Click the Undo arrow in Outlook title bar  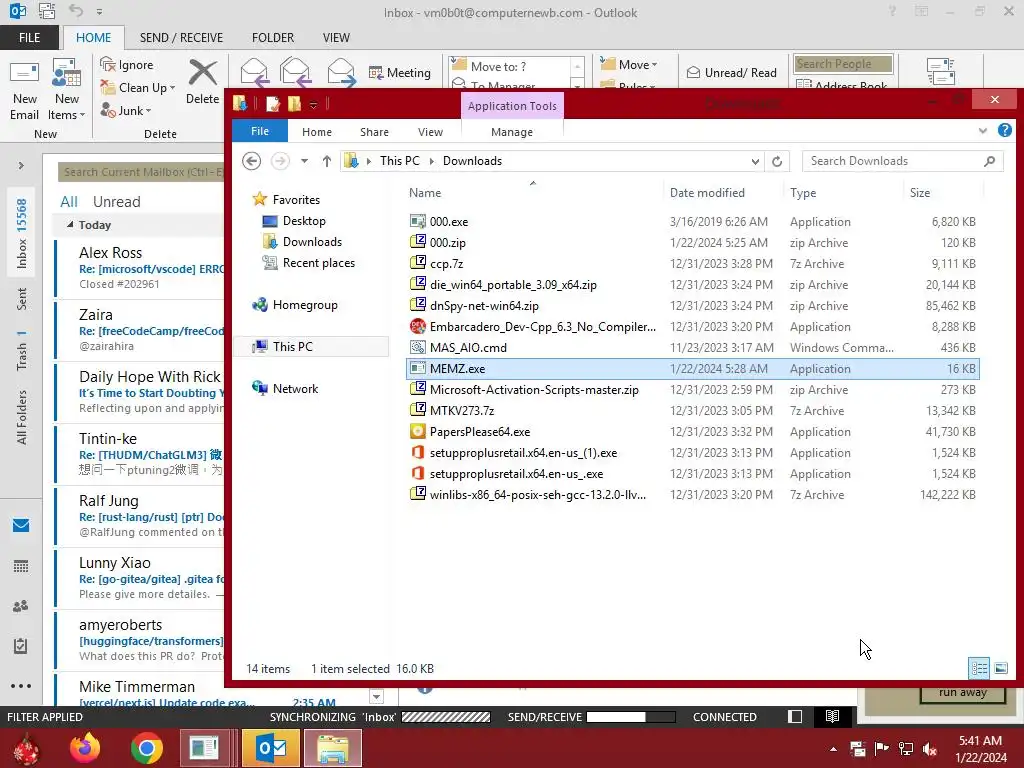pos(76,11)
